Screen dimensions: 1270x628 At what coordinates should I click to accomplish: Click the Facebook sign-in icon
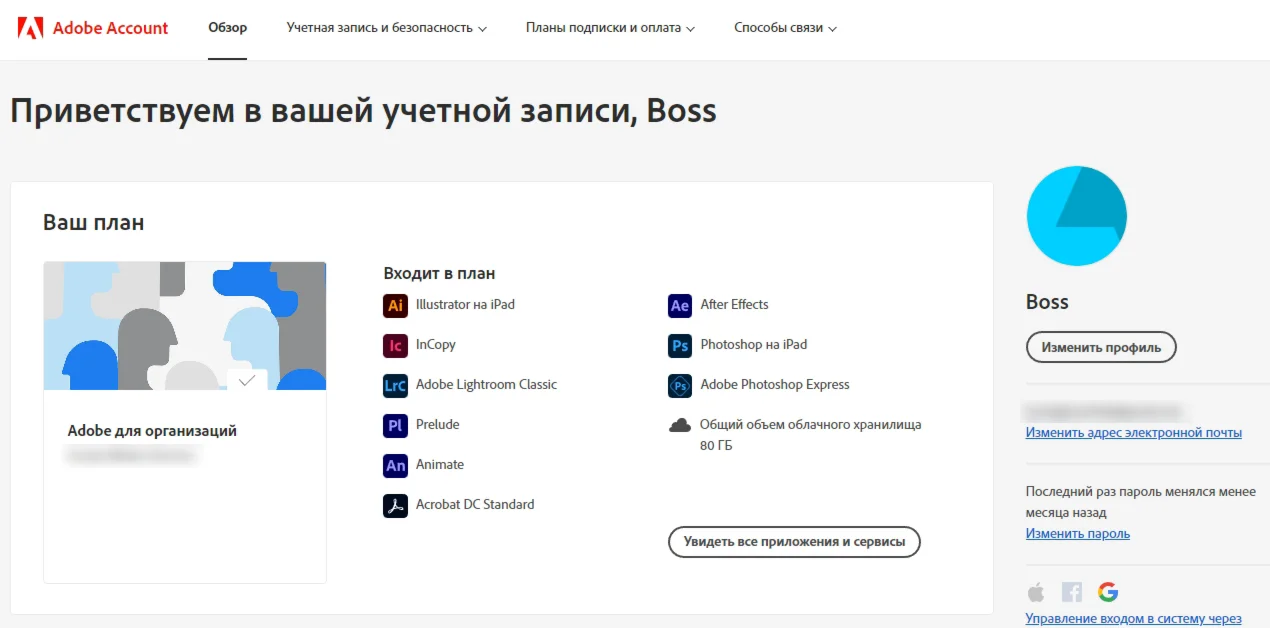(x=1072, y=592)
